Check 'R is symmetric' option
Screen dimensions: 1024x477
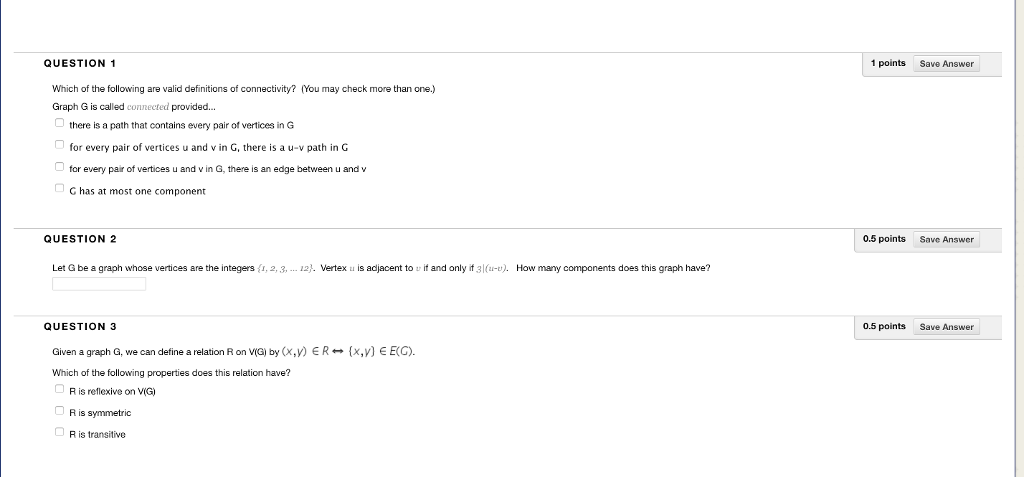pyautogui.click(x=59, y=411)
